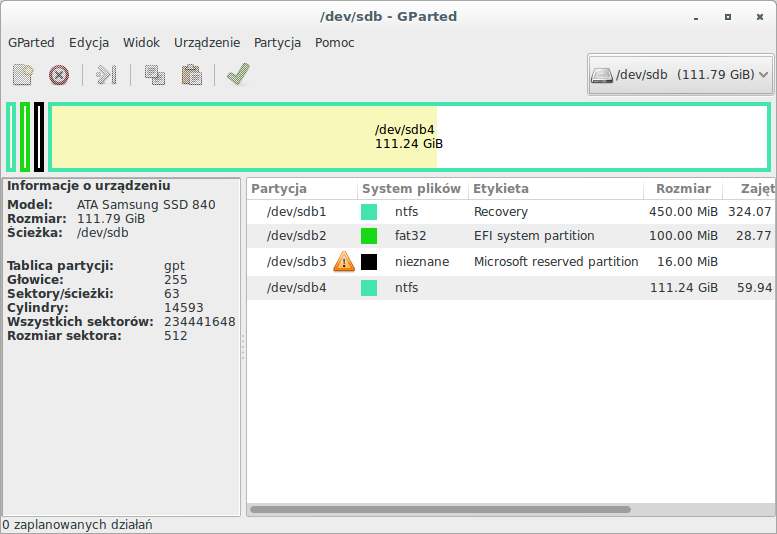The width and height of the screenshot is (777, 534).
Task: Click the warning icon next to /dev/sdb3
Action: coord(344,262)
